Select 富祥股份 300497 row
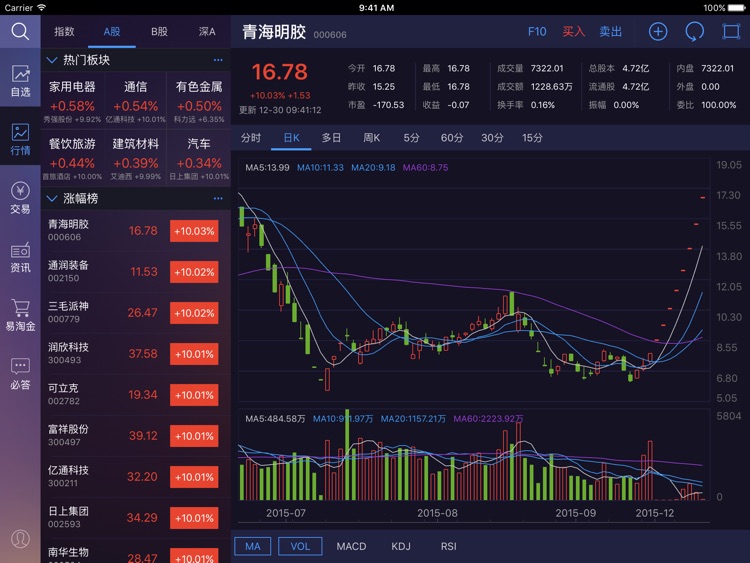This screenshot has width=750, height=563. (136, 436)
